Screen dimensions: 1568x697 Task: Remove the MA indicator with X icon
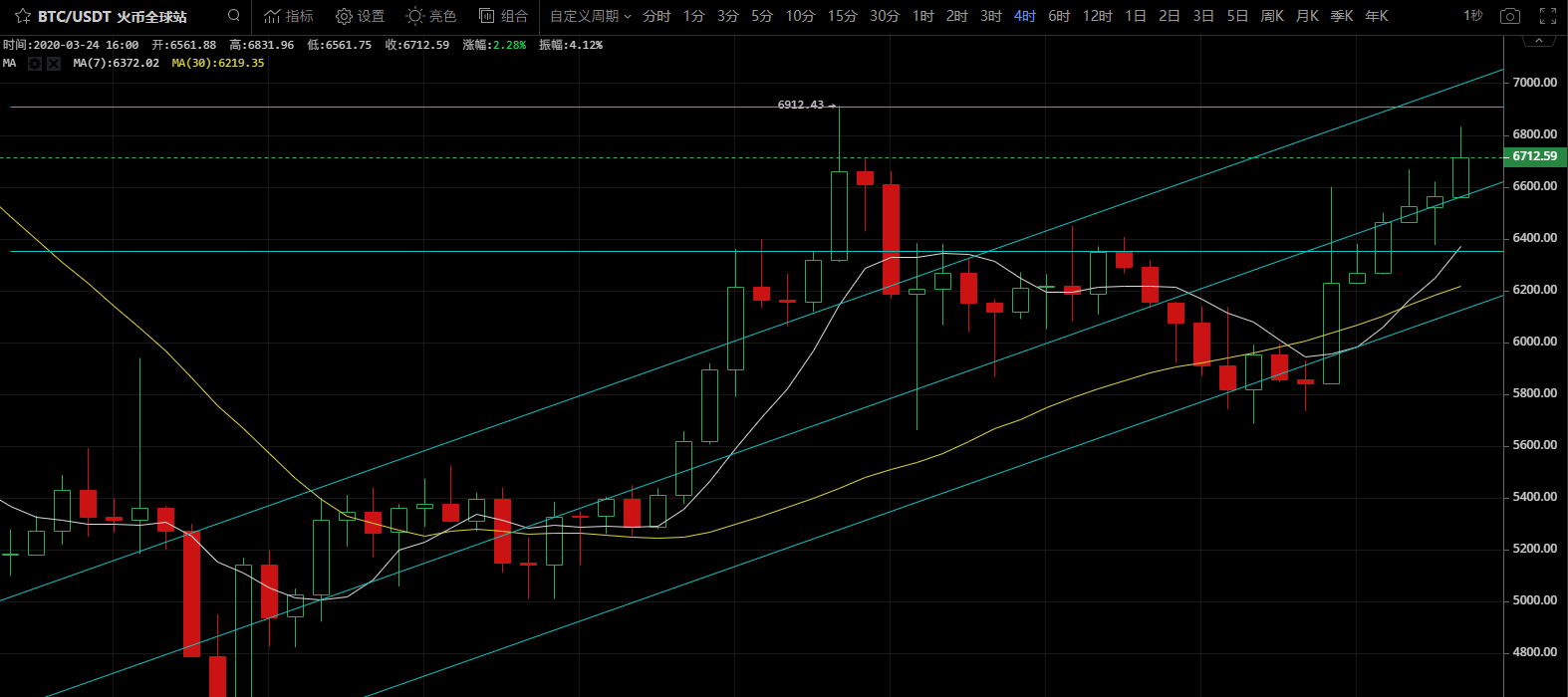click(x=54, y=64)
